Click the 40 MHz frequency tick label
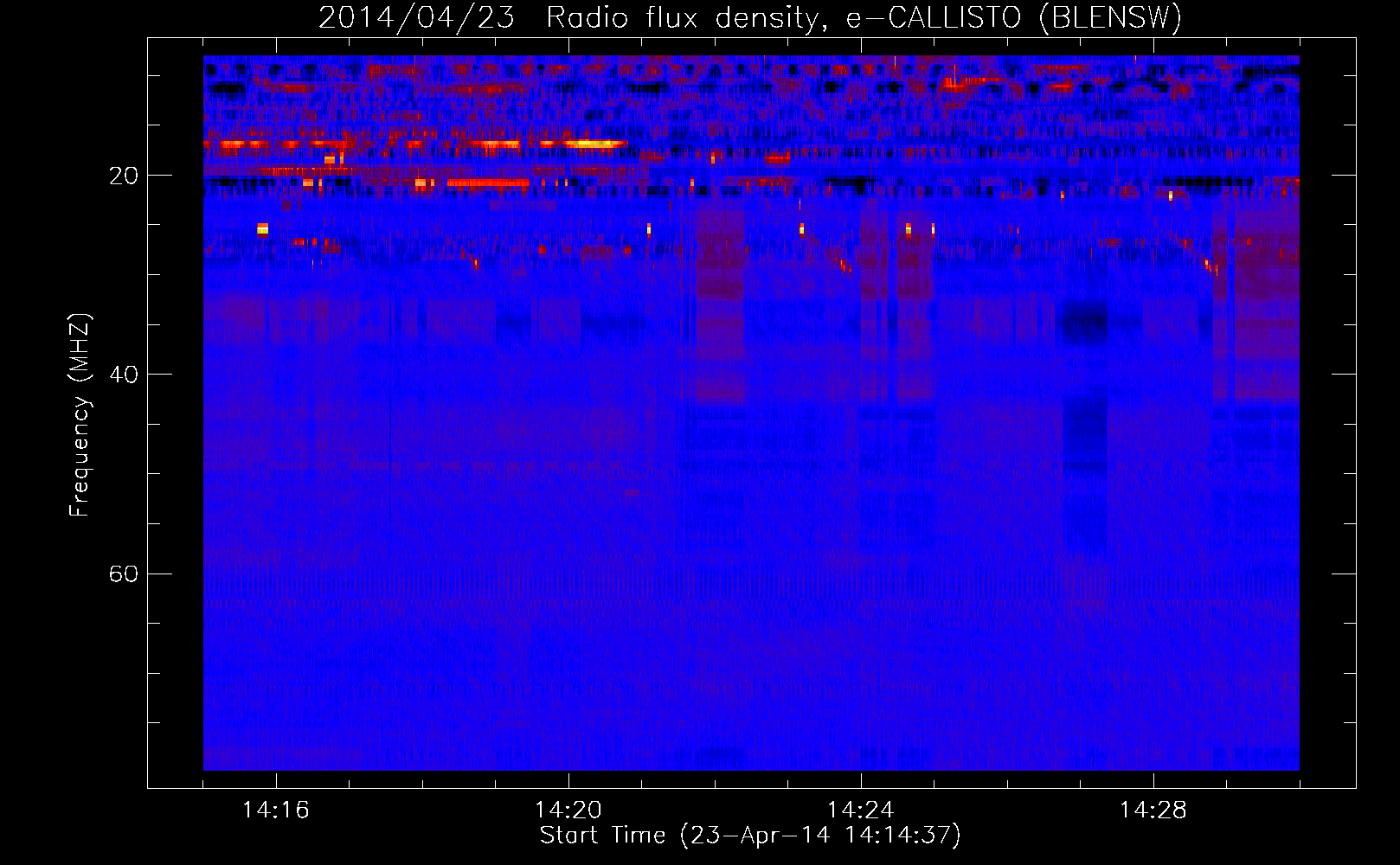The width and height of the screenshot is (1400, 865). coord(124,375)
